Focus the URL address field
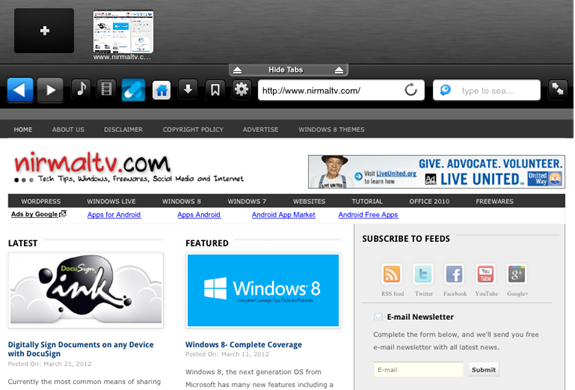The image size is (575, 390). click(341, 90)
